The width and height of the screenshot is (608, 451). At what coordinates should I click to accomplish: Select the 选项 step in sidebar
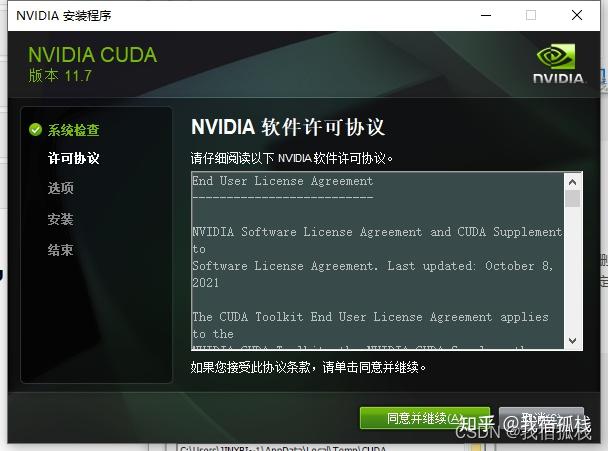(x=61, y=188)
